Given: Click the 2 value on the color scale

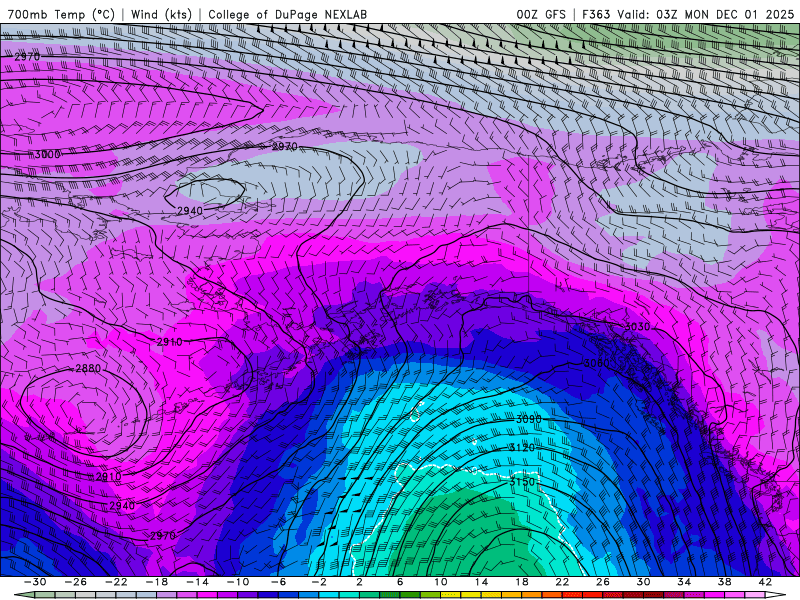Looking at the screenshot, I should click(x=359, y=582).
